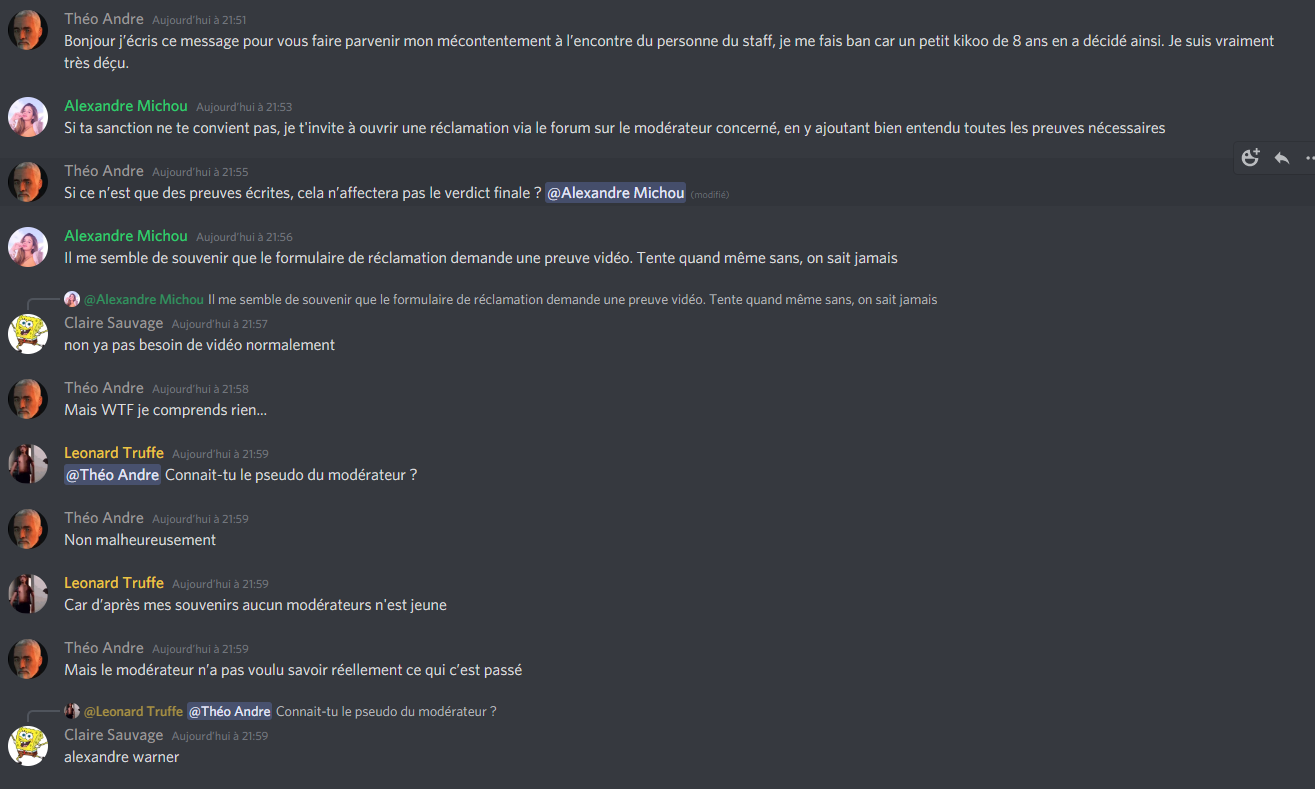Click the @Théo Andre mention in bottom reply preview
The image size is (1315, 789).
point(229,711)
